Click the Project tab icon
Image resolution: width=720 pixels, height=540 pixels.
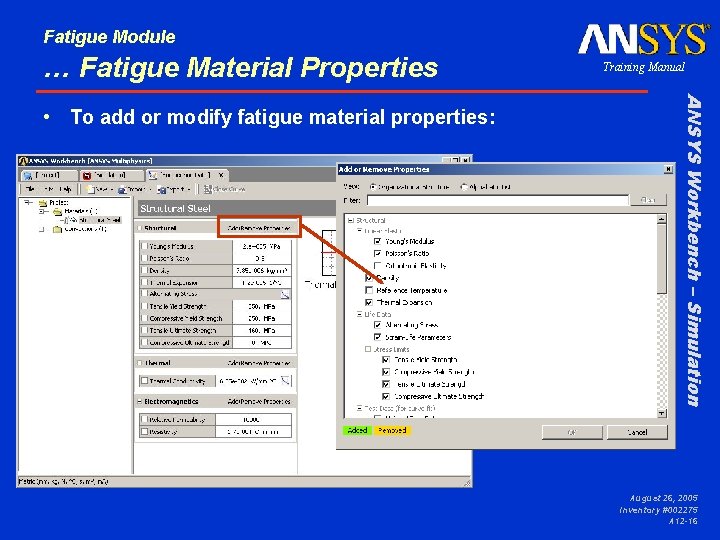(28, 175)
